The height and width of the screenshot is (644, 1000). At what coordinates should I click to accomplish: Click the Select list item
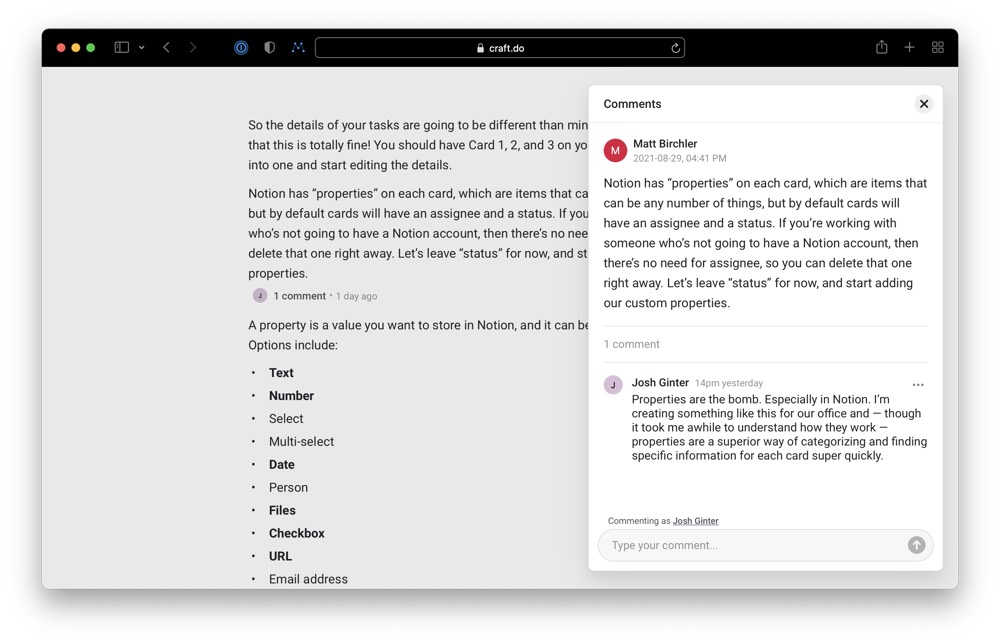(286, 419)
